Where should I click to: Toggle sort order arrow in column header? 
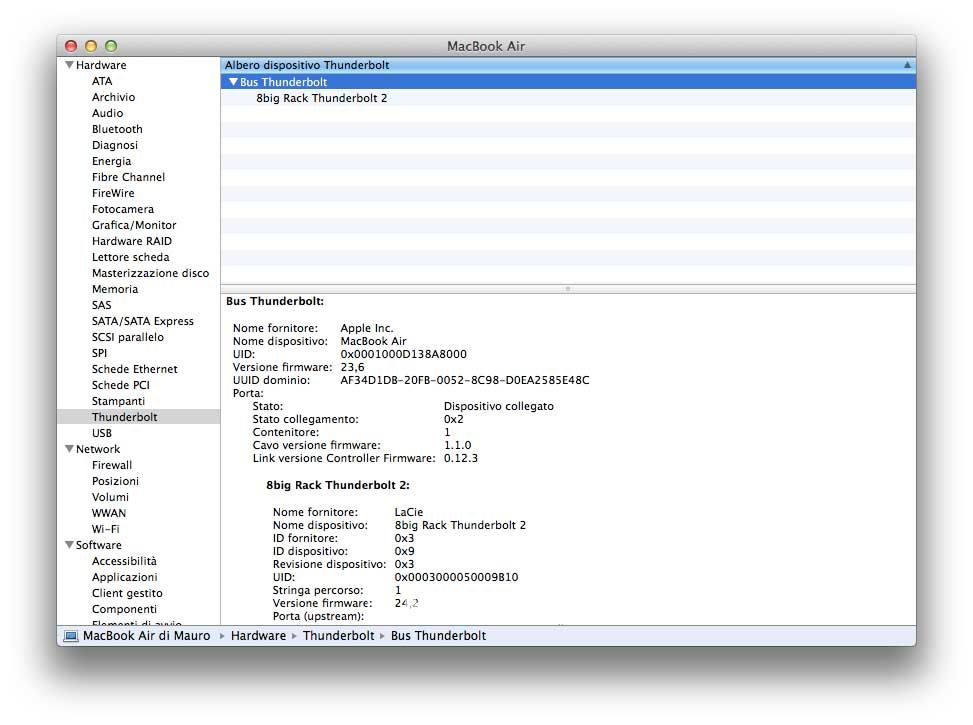click(x=907, y=65)
